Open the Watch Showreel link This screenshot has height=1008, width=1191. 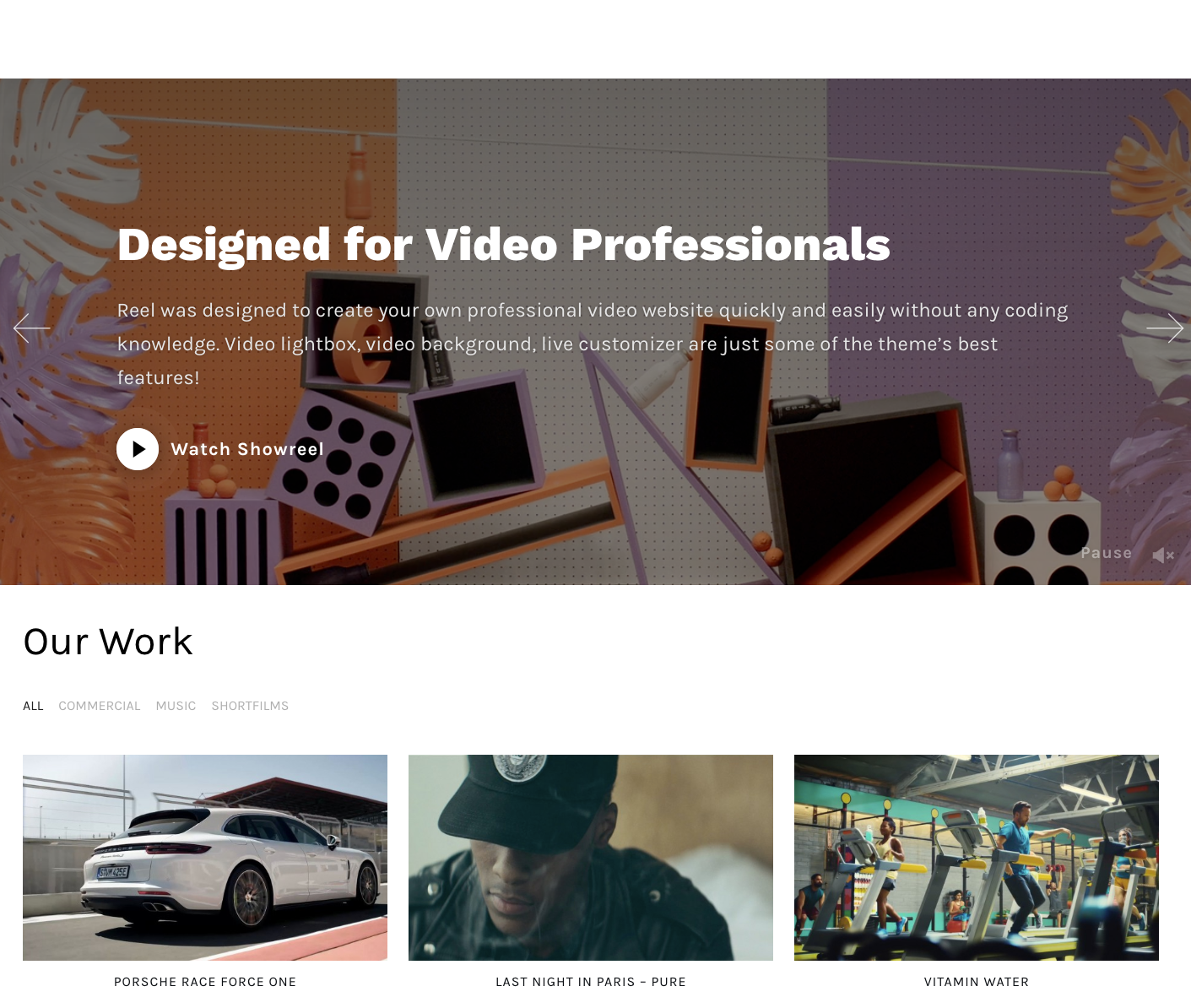[x=247, y=449]
